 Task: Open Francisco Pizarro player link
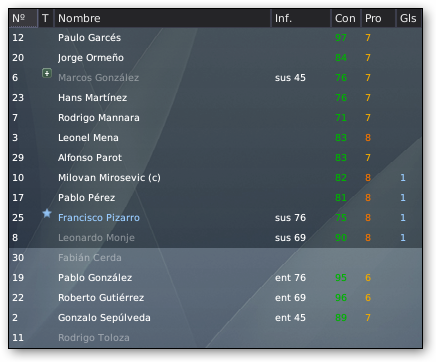pyautogui.click(x=99, y=218)
